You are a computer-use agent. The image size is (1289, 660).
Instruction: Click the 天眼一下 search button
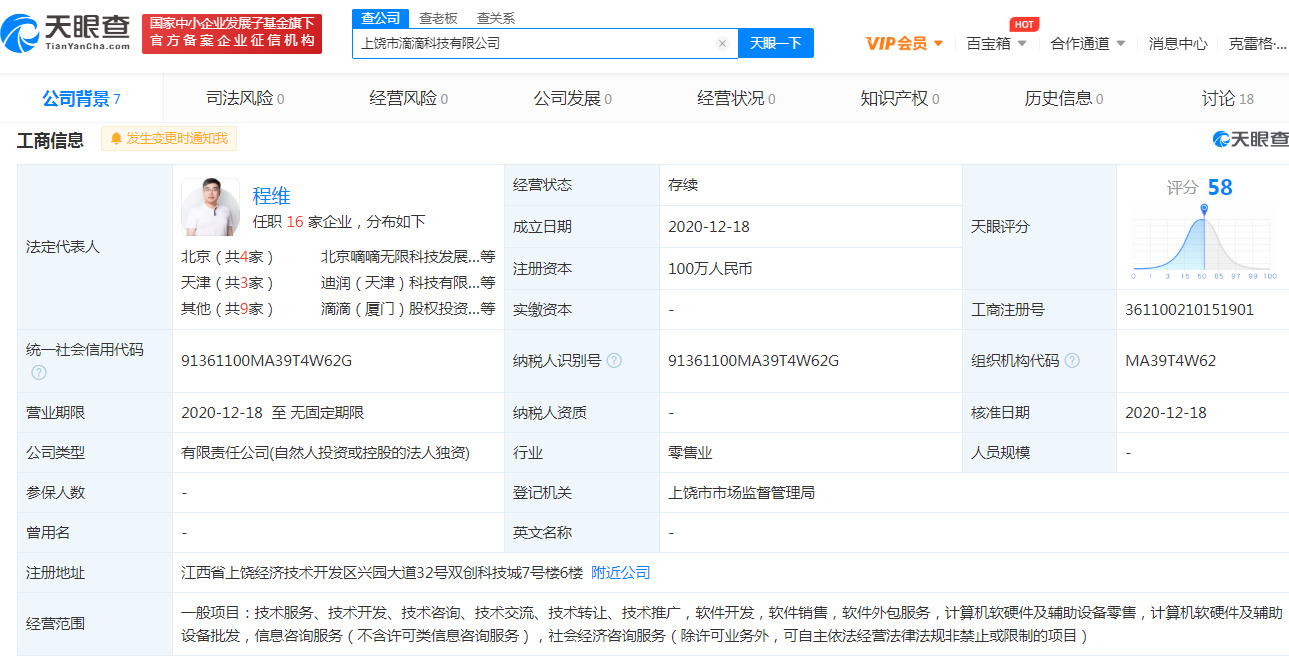tap(776, 43)
